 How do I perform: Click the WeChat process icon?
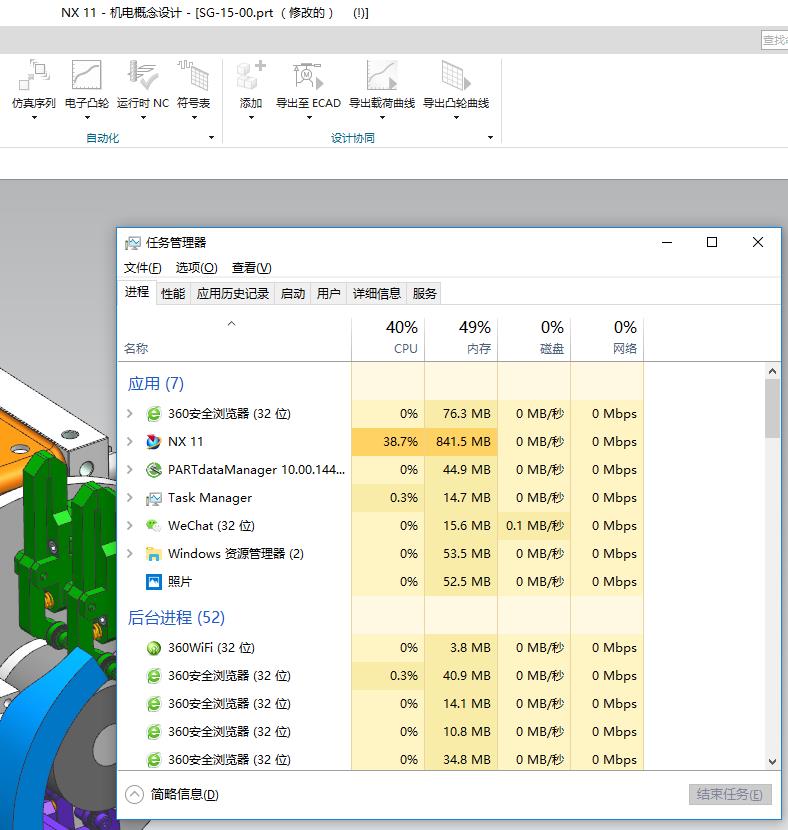click(153, 526)
